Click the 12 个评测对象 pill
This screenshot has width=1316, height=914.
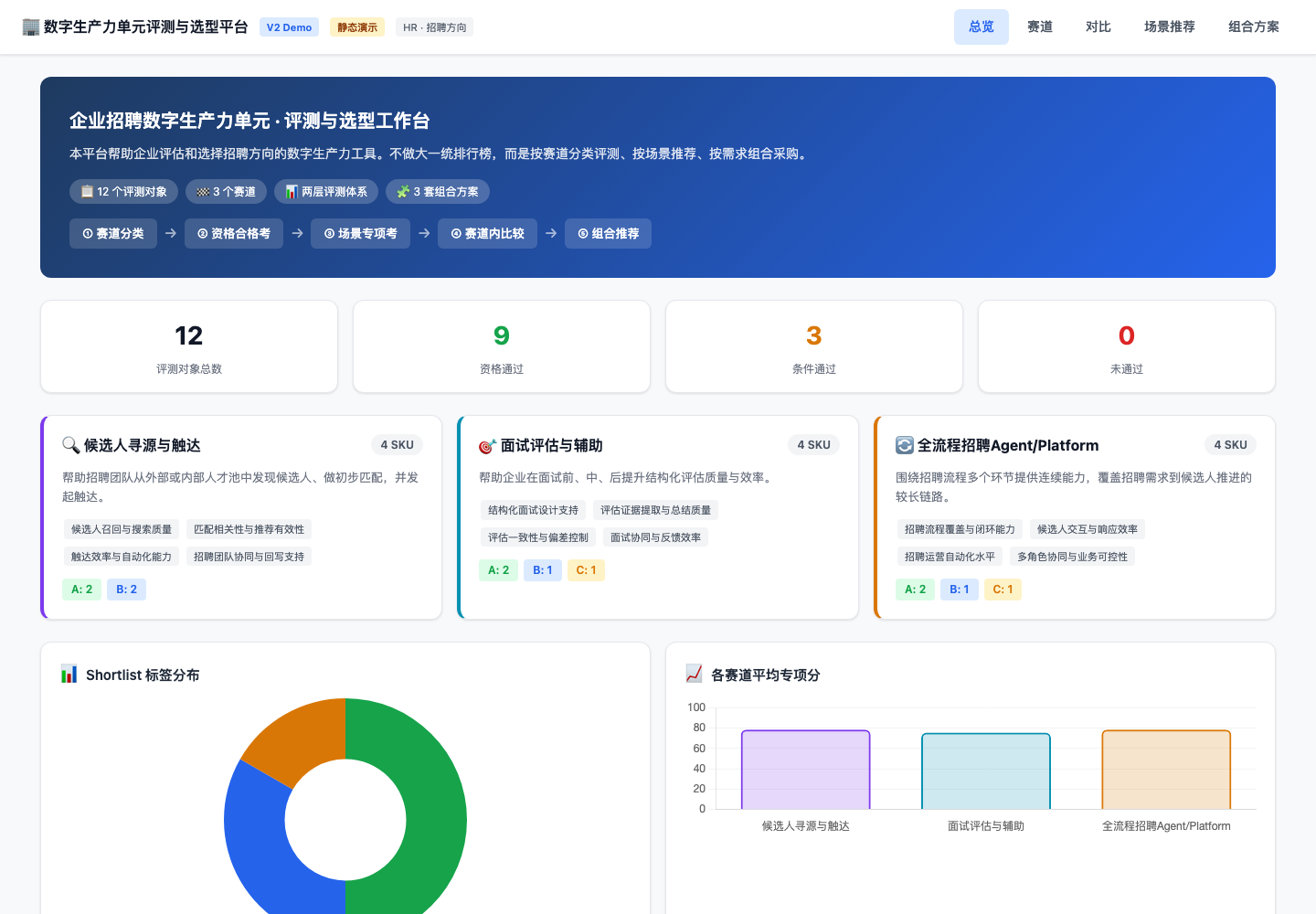(x=123, y=191)
